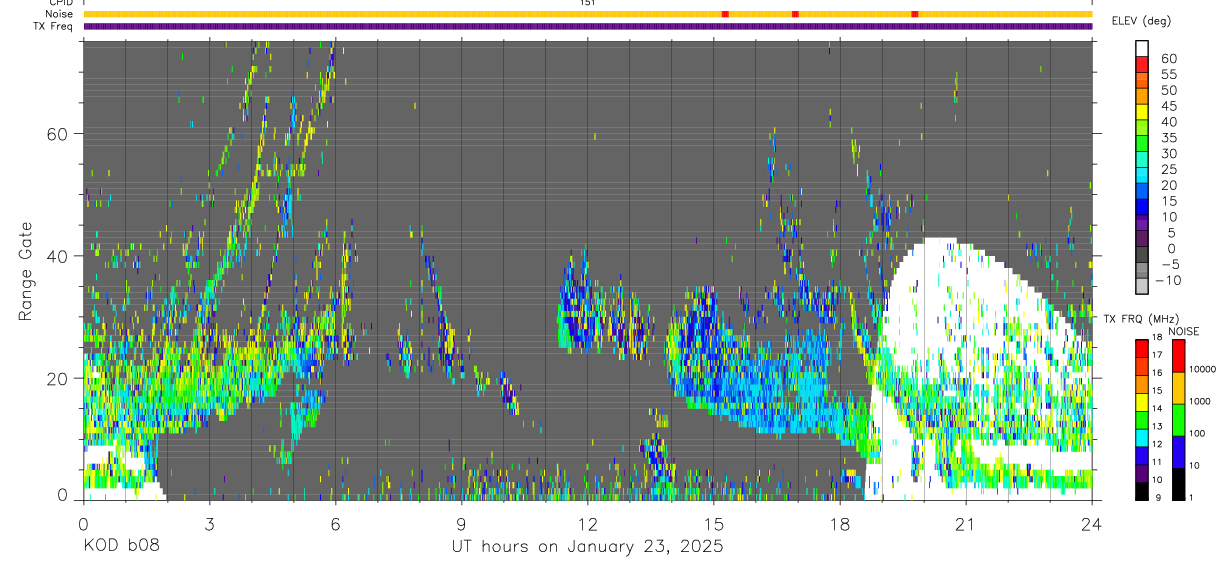Viewport: 1228px width, 567px height.
Task: Click the 'NOISE' legend title
Action: (x=1183, y=331)
